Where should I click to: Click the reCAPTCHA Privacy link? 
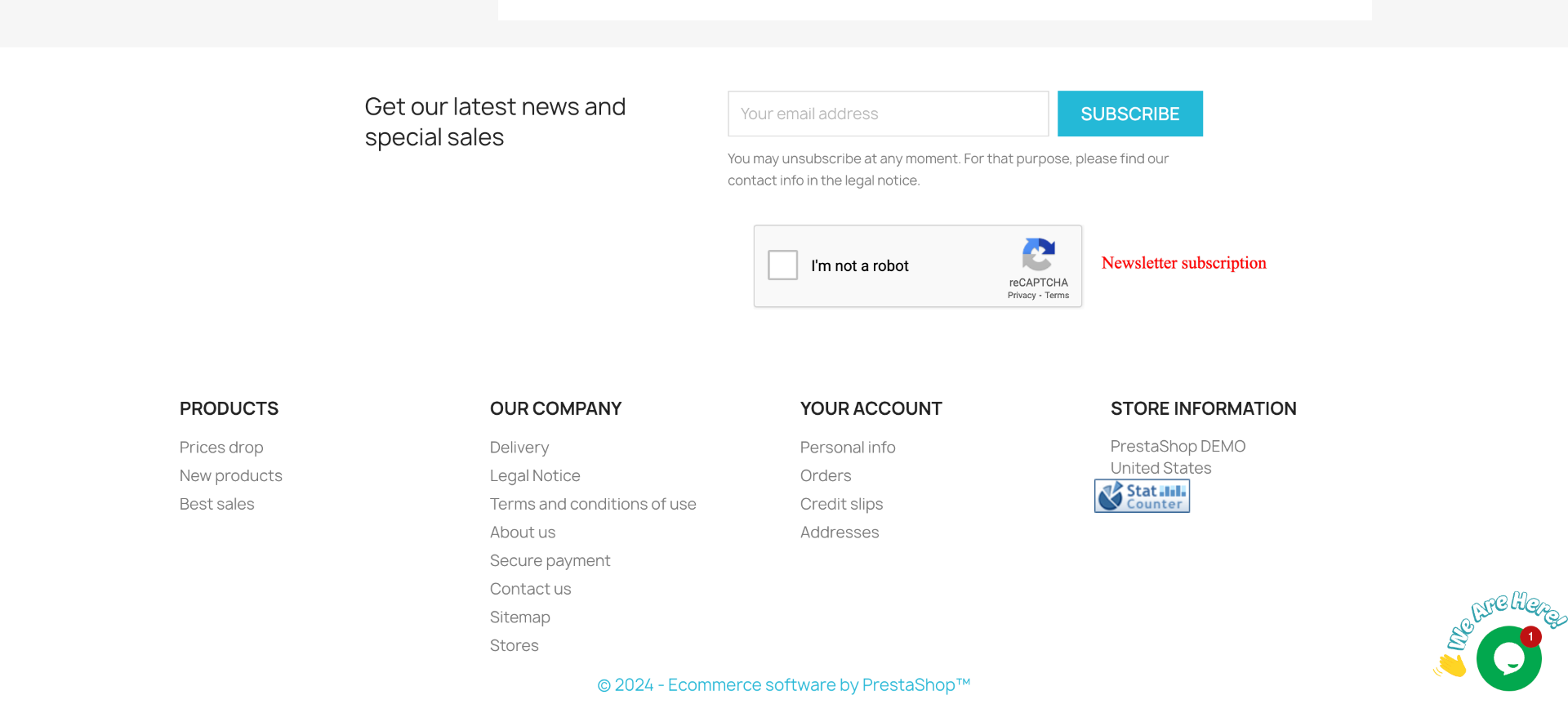tap(1022, 296)
